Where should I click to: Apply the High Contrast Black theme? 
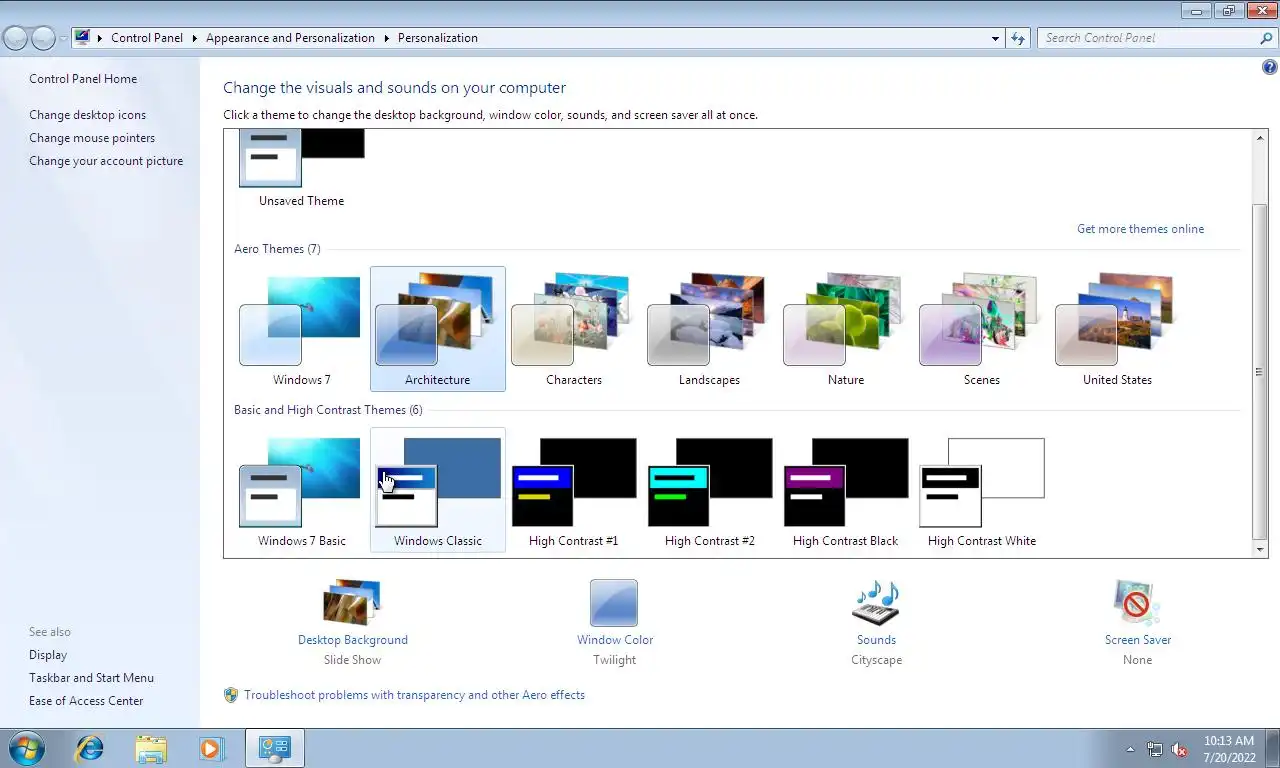click(x=845, y=490)
